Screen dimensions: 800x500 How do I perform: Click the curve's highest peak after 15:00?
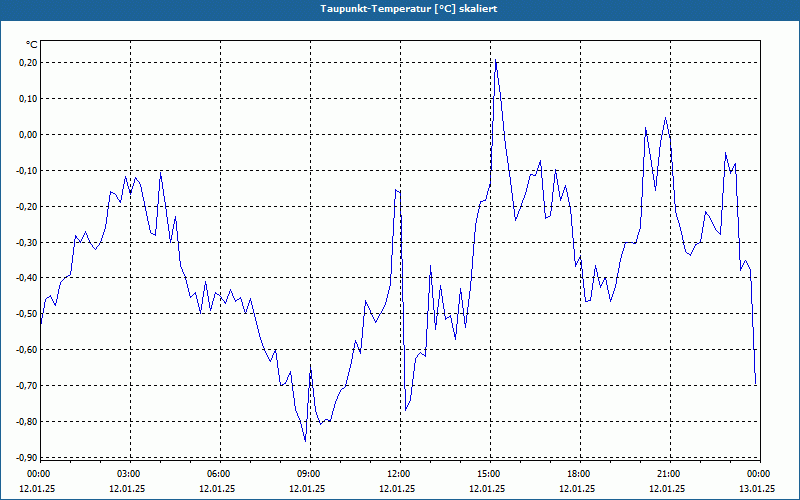(x=495, y=60)
